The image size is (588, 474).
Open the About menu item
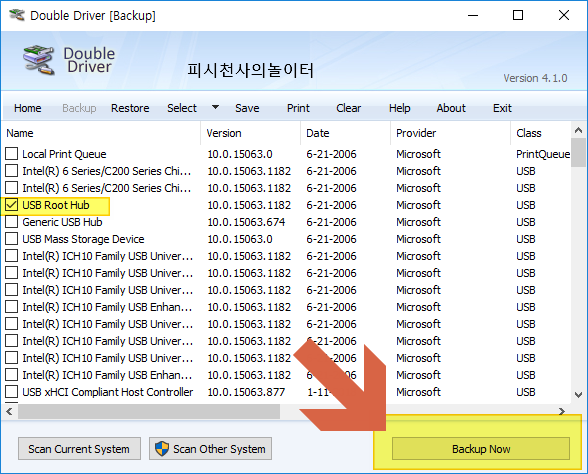[x=451, y=108]
